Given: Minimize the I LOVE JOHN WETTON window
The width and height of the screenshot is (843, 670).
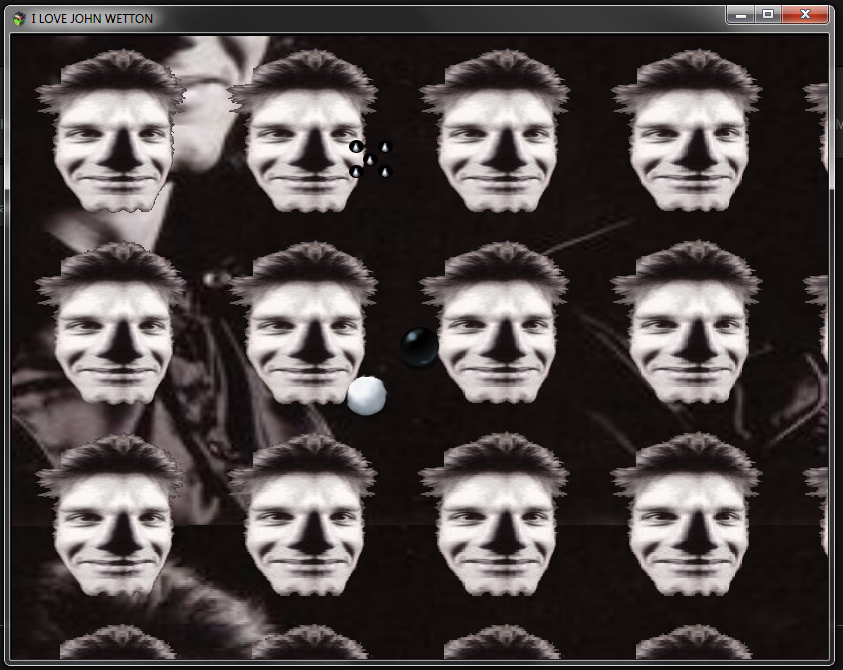Looking at the screenshot, I should click(x=740, y=15).
